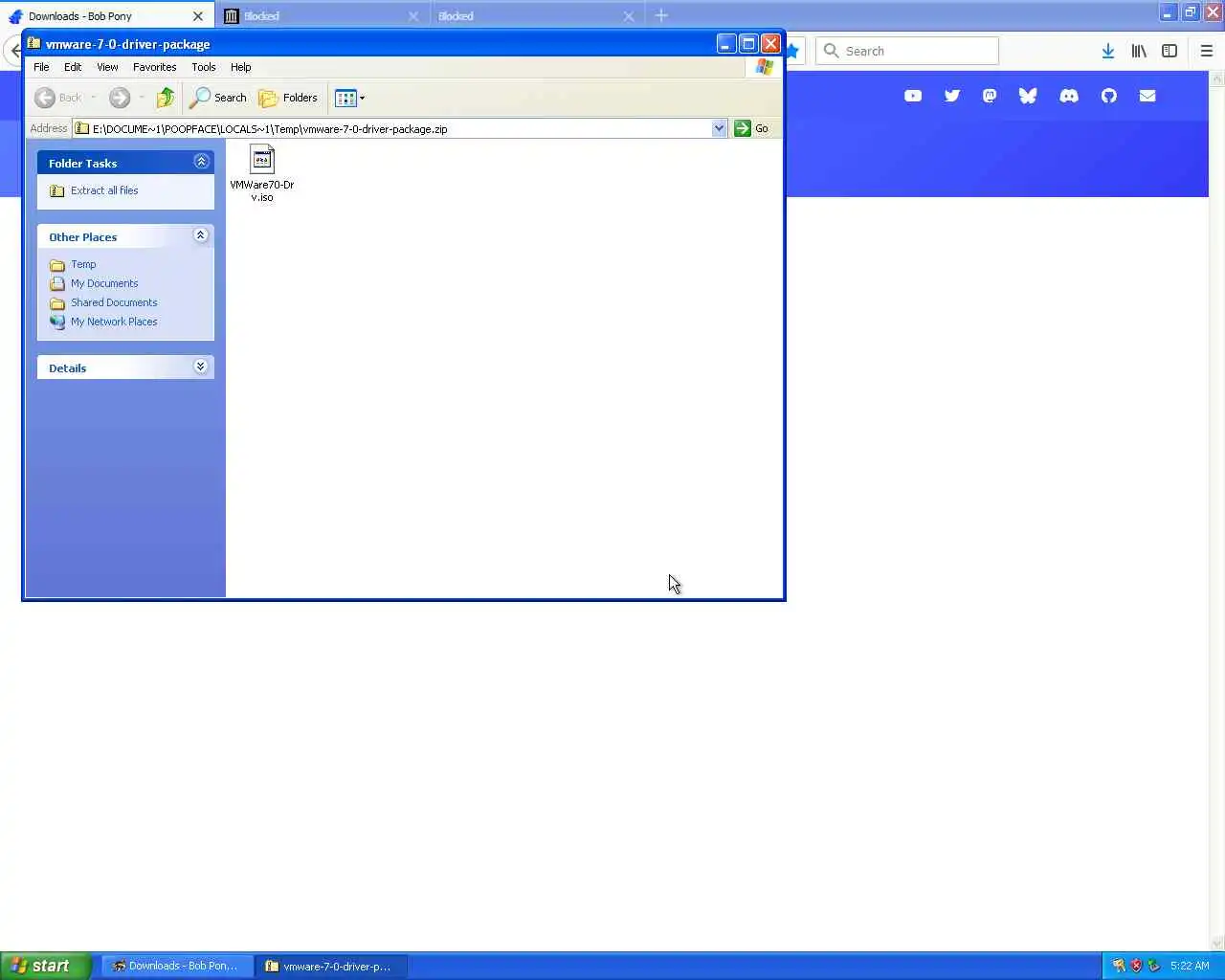The width and height of the screenshot is (1225, 980).
Task: Click the Windows flag logo in Explorer
Action: 764,67
